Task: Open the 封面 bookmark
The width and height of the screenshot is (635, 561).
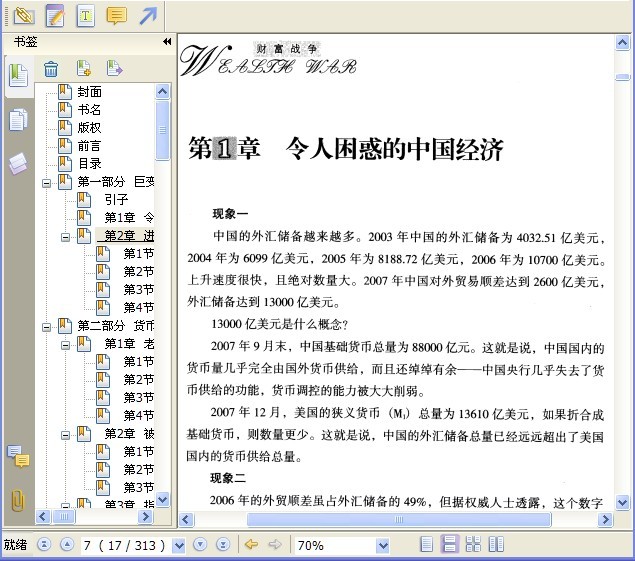Action: click(89, 92)
